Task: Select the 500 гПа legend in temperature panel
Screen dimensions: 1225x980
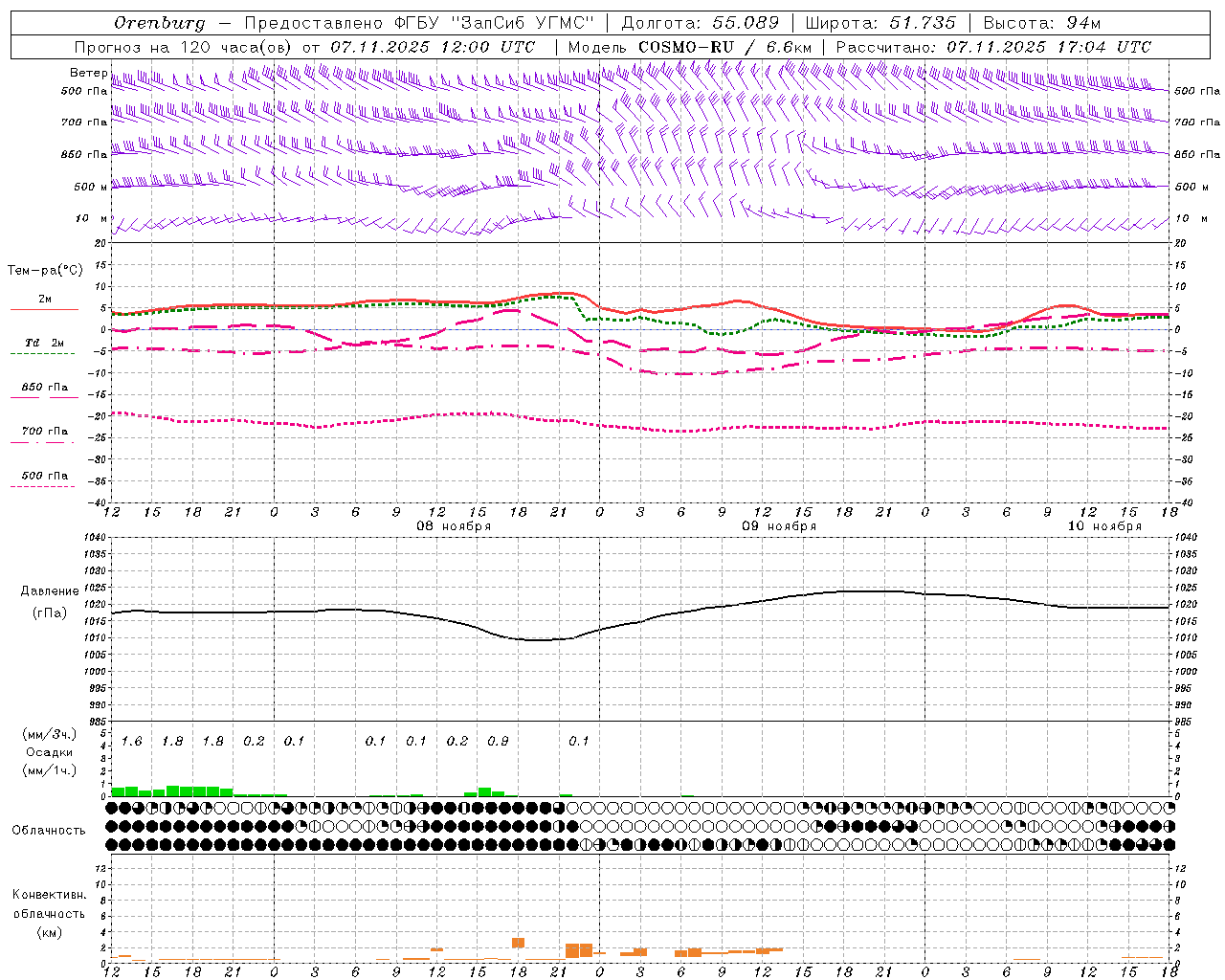Action: pos(44,479)
